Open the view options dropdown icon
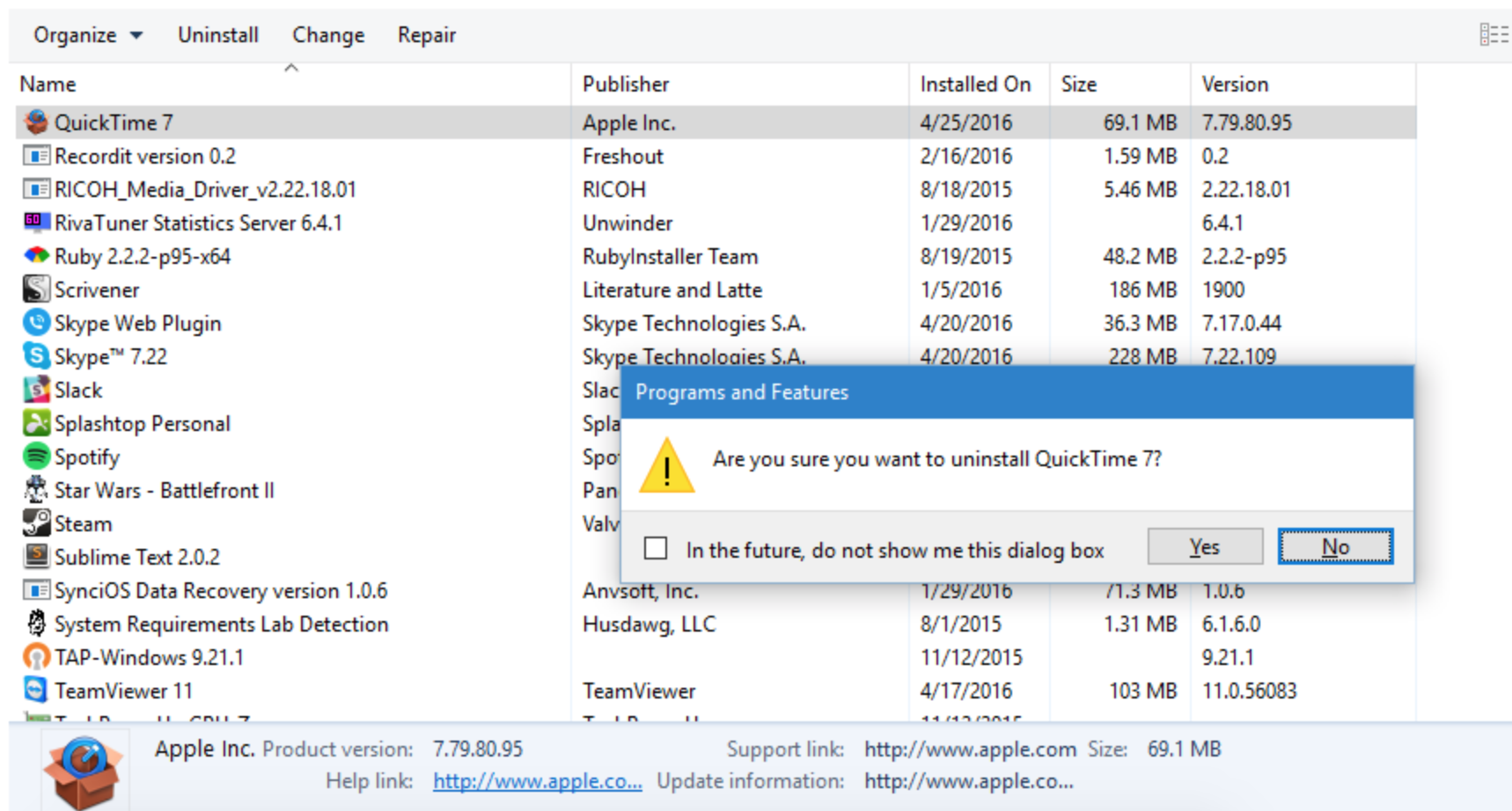1512x811 pixels. 1493,35
